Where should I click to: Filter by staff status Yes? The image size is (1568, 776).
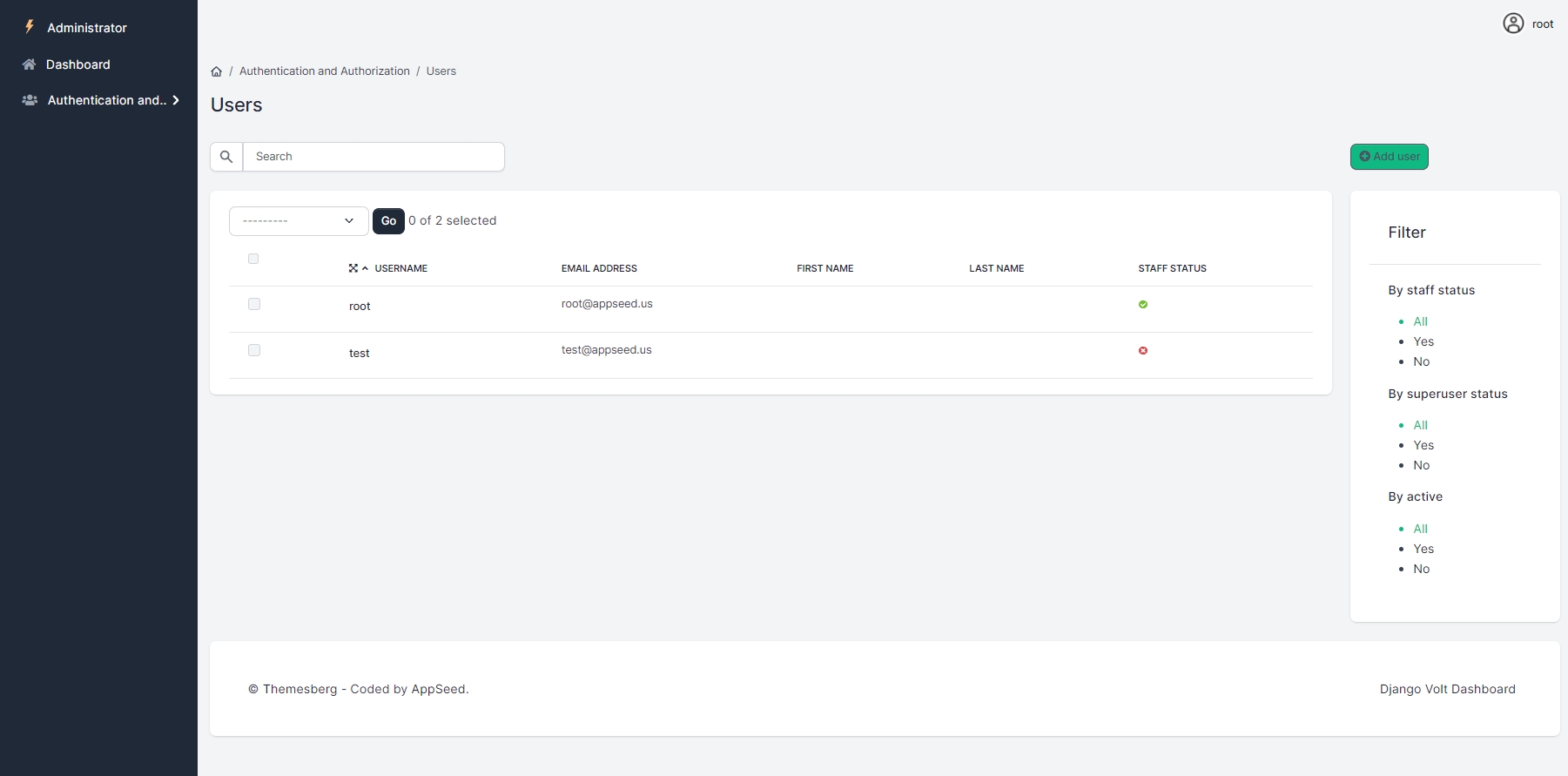click(x=1423, y=341)
